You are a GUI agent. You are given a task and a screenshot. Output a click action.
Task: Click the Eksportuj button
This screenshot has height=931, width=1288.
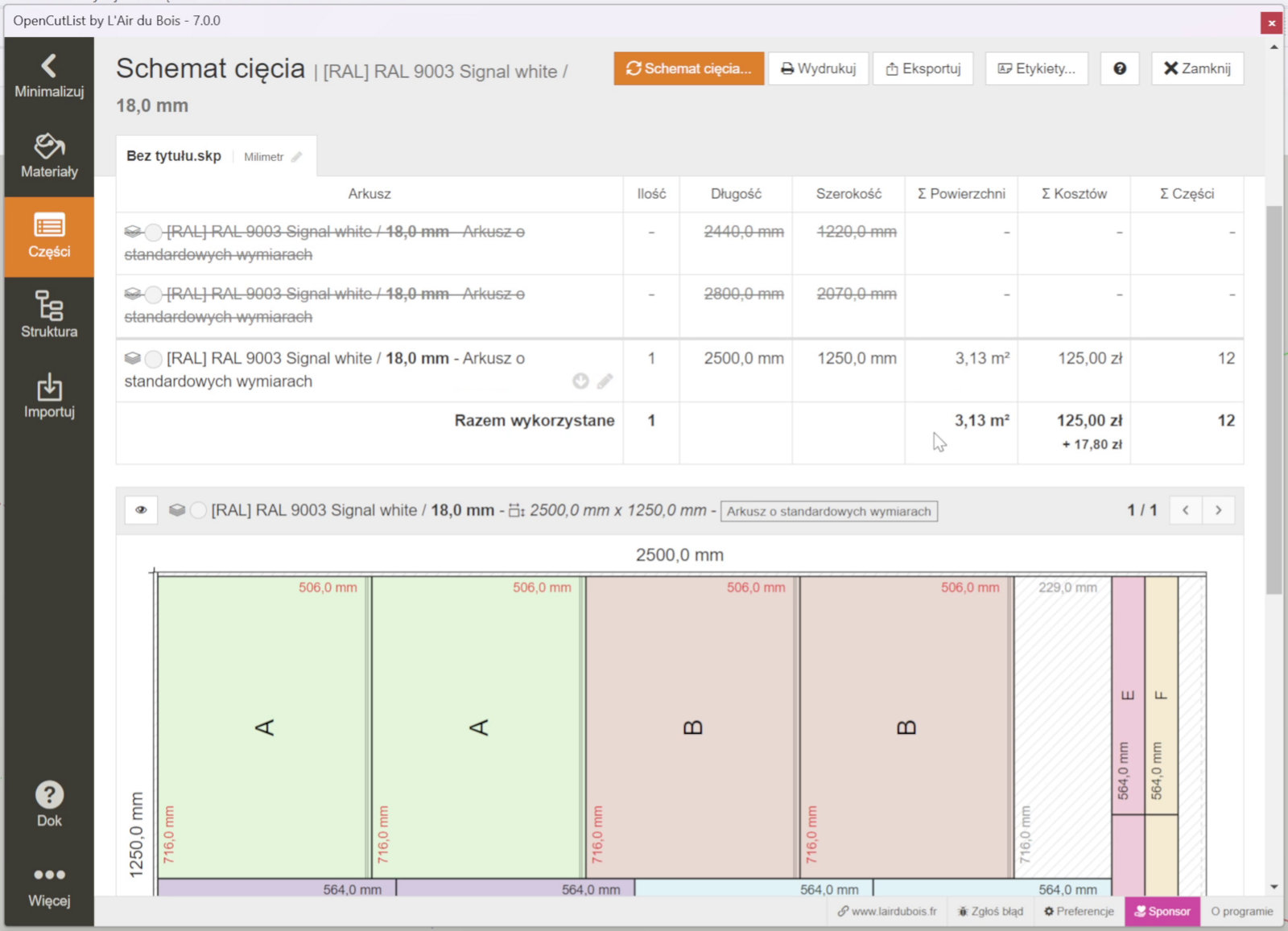tap(923, 68)
